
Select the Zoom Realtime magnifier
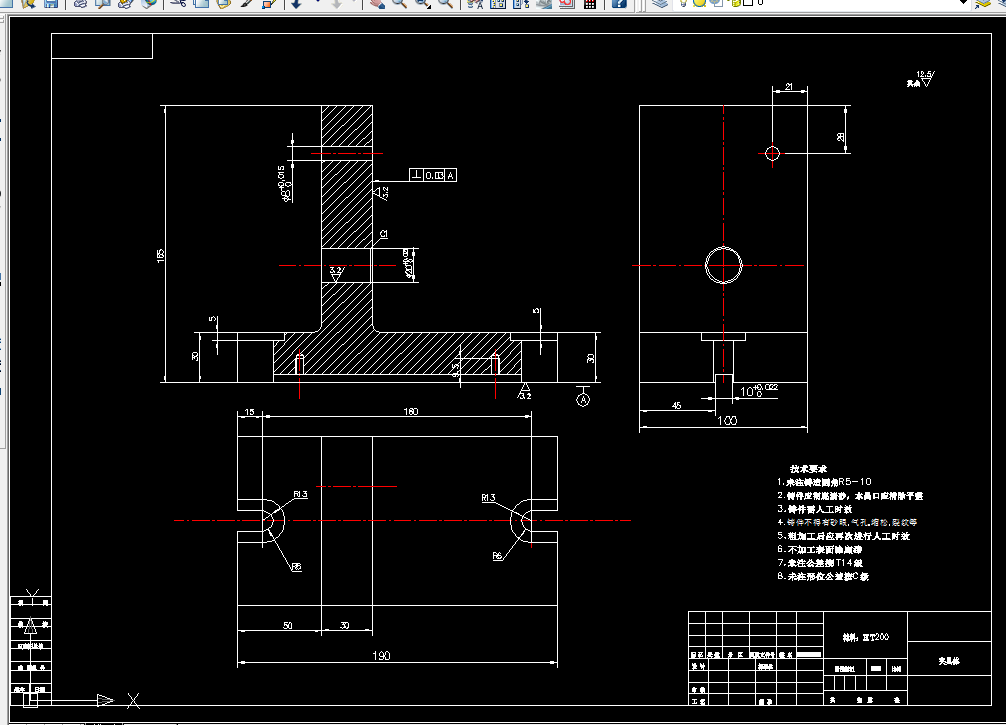point(399,3)
